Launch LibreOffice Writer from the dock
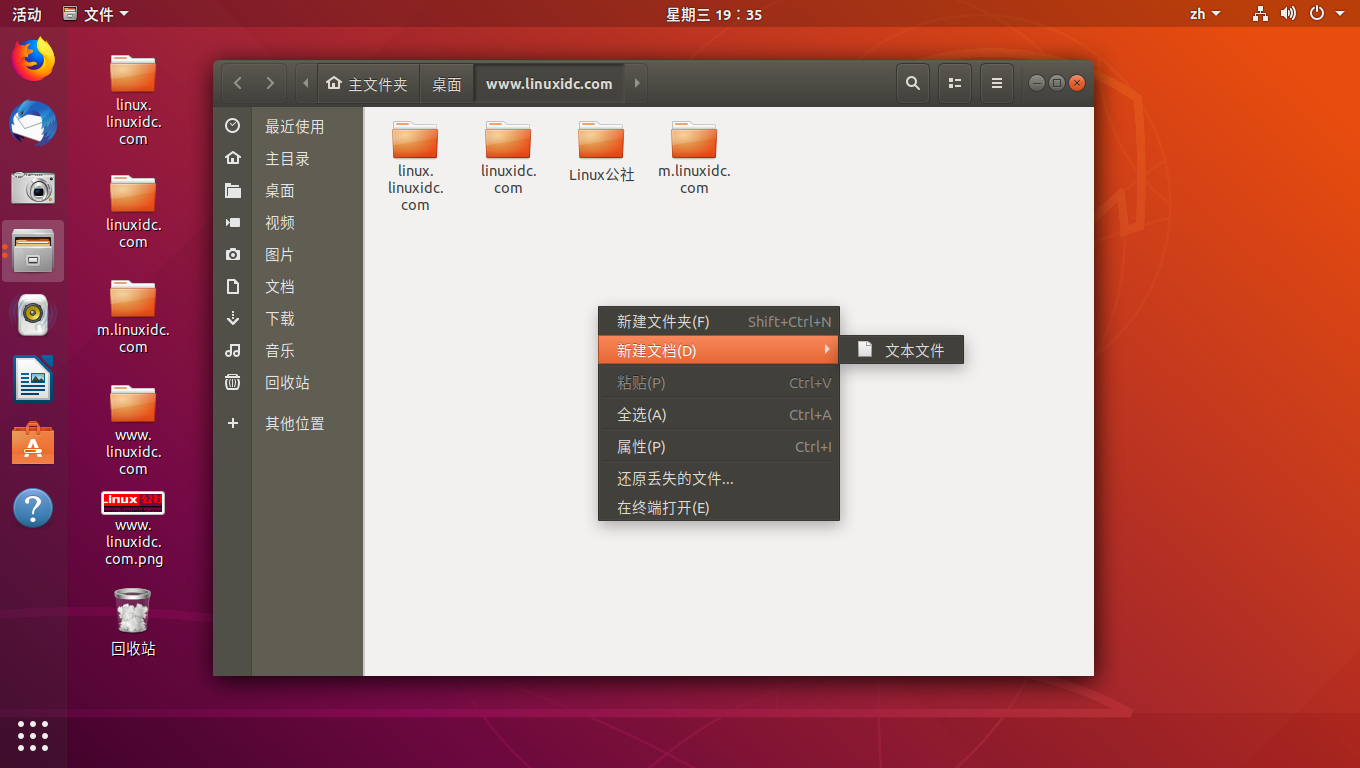This screenshot has width=1360, height=768. [x=33, y=379]
